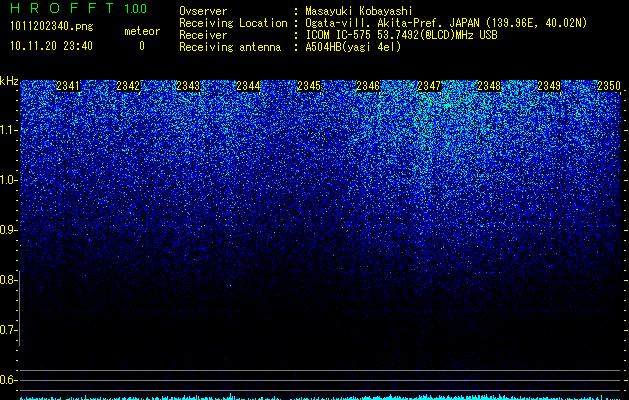Viewport: 629px width, 400px height.
Task: Select antenna text A504HB(yagi 4el)
Action: [x=353, y=47]
